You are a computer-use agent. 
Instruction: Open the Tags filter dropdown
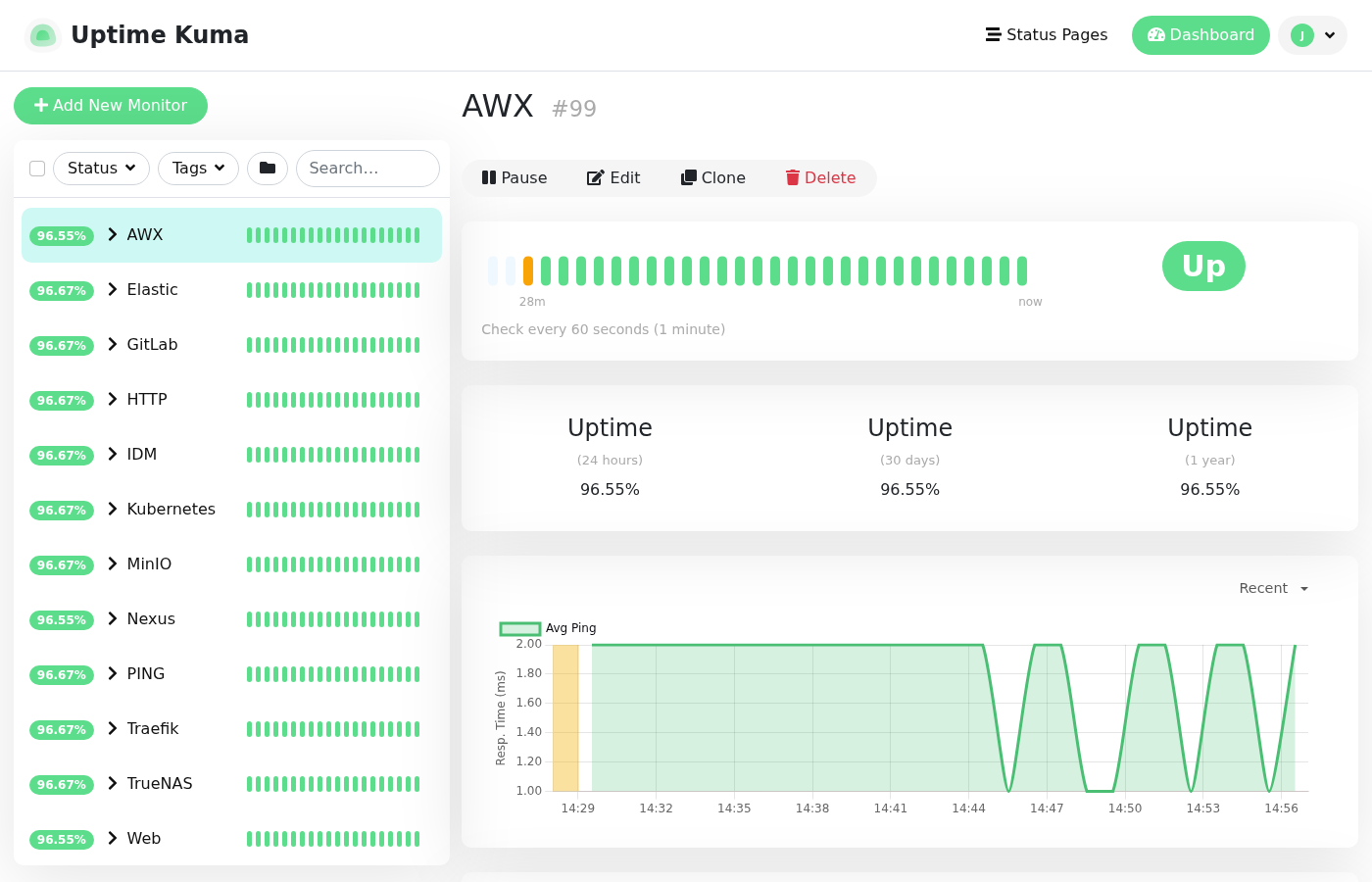(198, 169)
